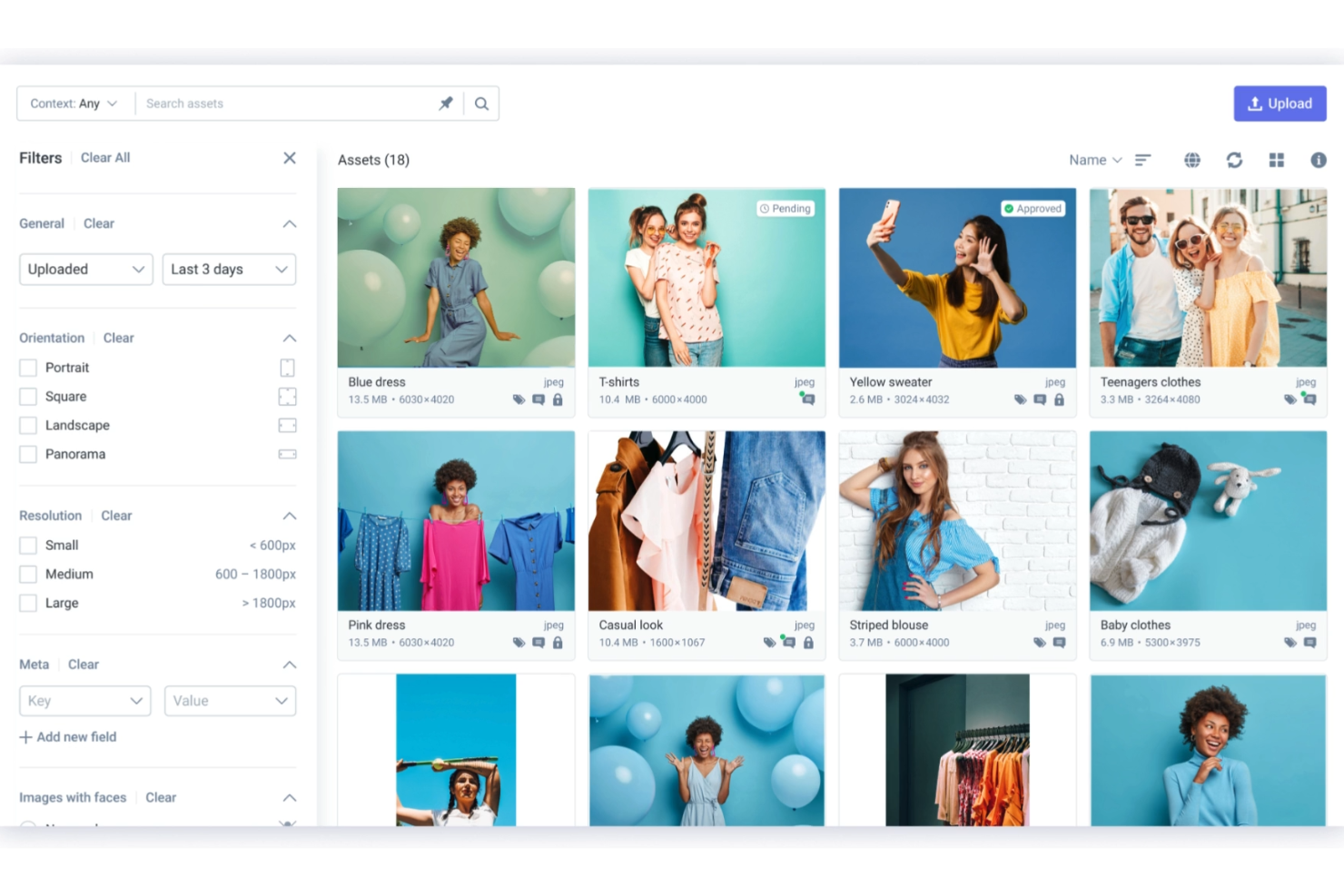Viewport: 1344px width, 896px height.
Task: Click the search magnifier icon
Action: [x=481, y=103]
